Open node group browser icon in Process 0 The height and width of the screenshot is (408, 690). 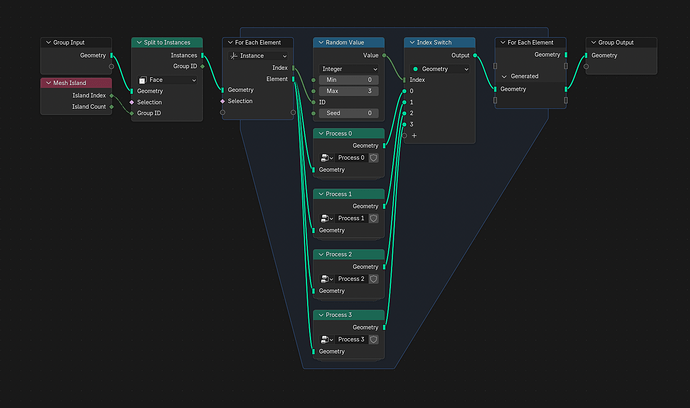tap(326, 158)
